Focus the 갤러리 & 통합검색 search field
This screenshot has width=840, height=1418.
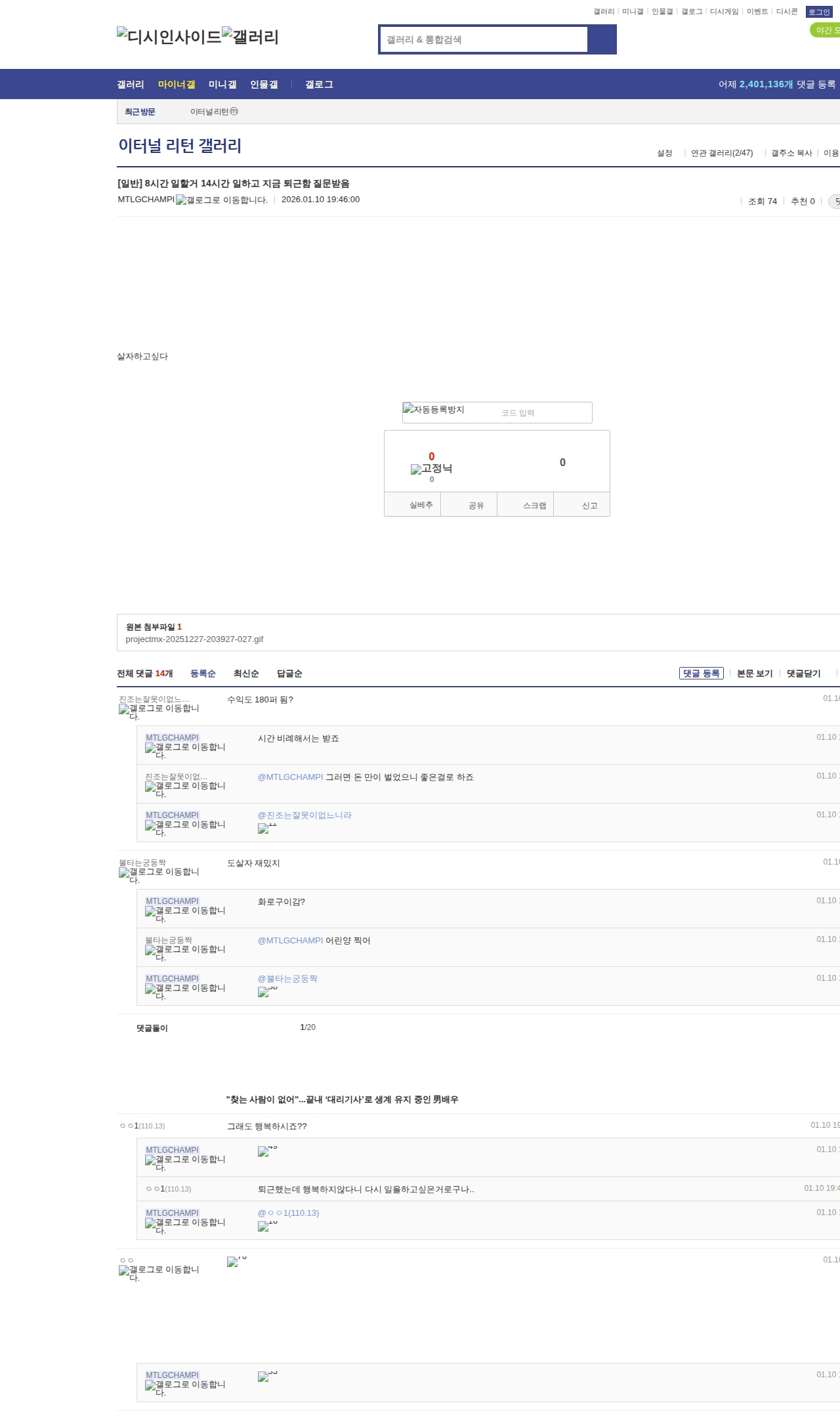(x=484, y=39)
